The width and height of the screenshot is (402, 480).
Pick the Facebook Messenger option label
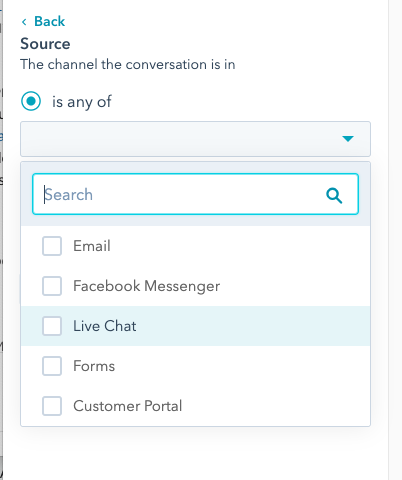146,286
